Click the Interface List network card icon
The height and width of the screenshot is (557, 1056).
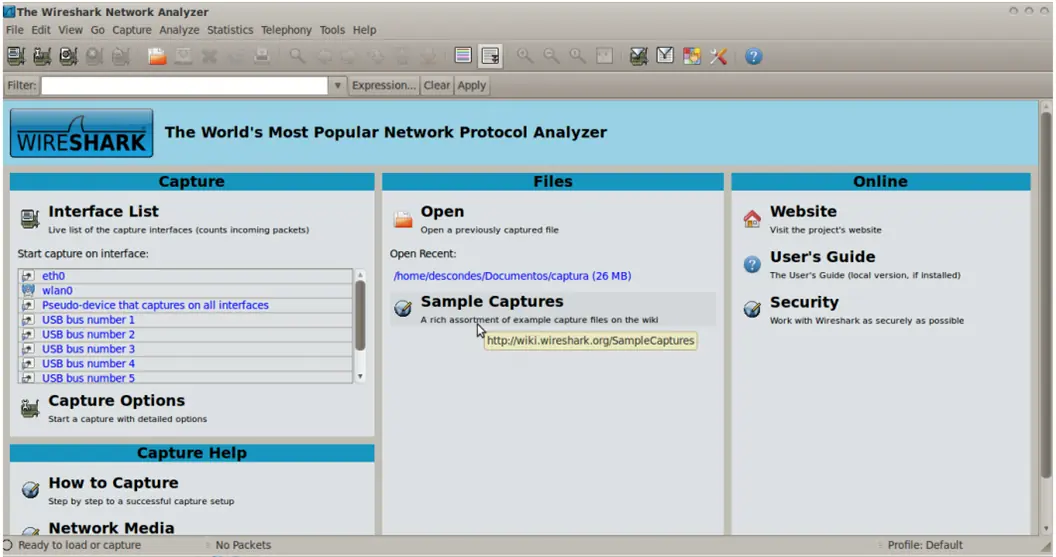tap(30, 219)
